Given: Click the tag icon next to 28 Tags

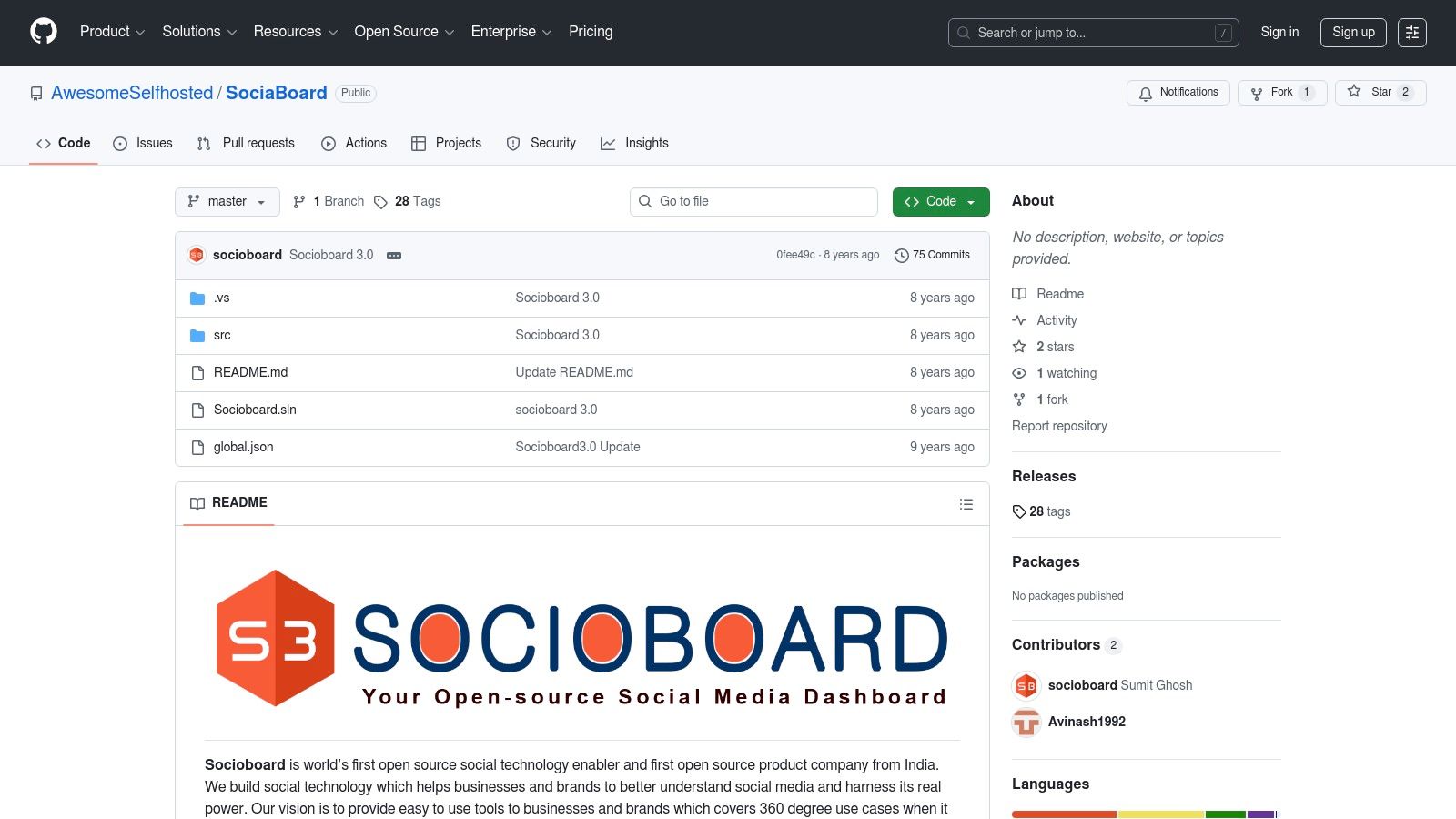Looking at the screenshot, I should (380, 202).
